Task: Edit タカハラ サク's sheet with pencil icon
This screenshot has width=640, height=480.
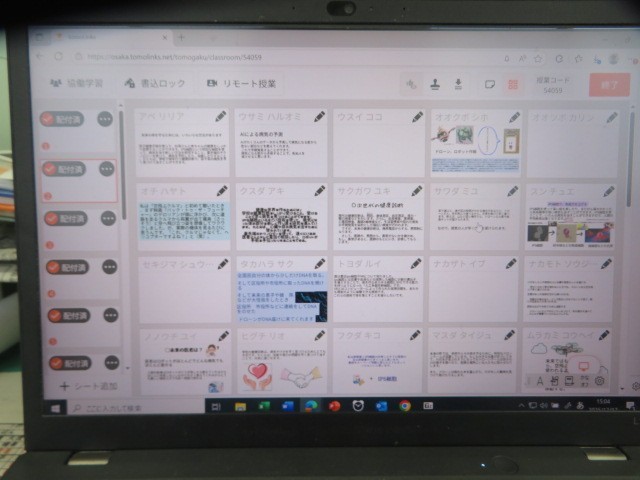Action: (319, 263)
